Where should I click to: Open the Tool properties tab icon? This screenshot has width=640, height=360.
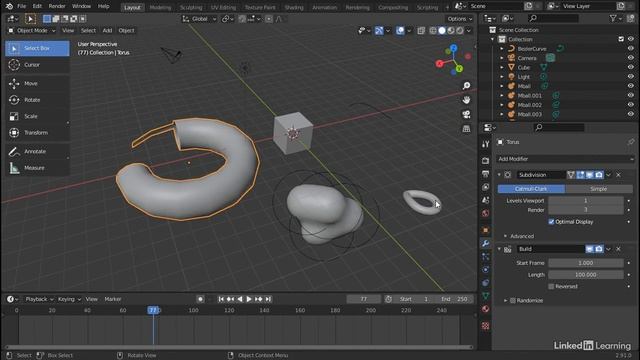click(x=485, y=144)
